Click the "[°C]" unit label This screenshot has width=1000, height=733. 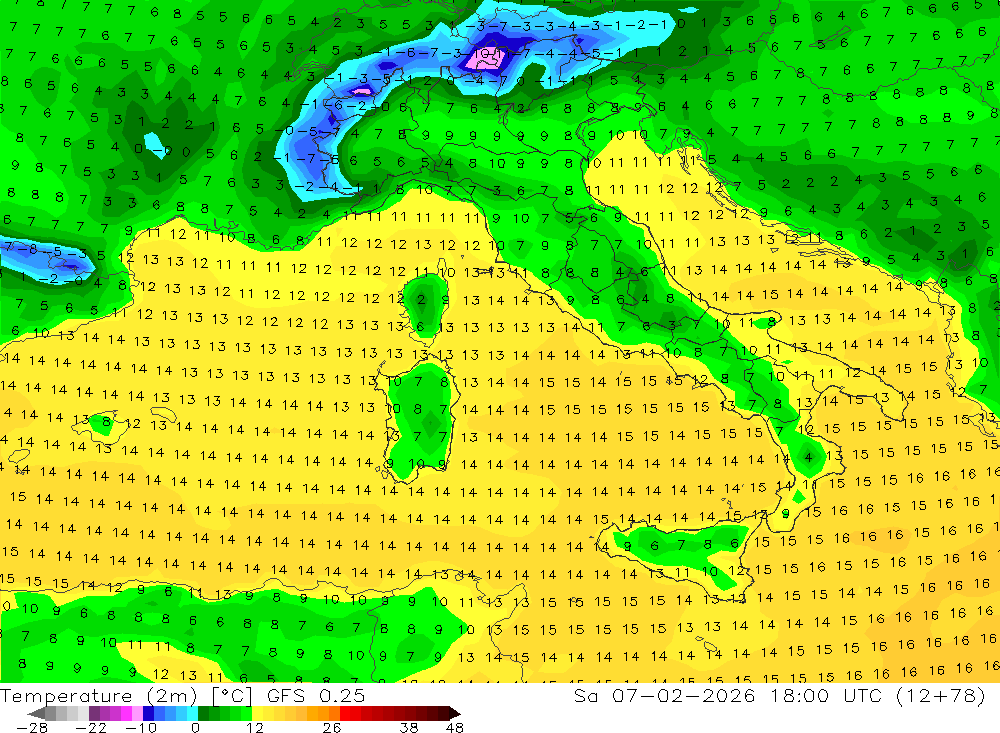click(x=232, y=696)
